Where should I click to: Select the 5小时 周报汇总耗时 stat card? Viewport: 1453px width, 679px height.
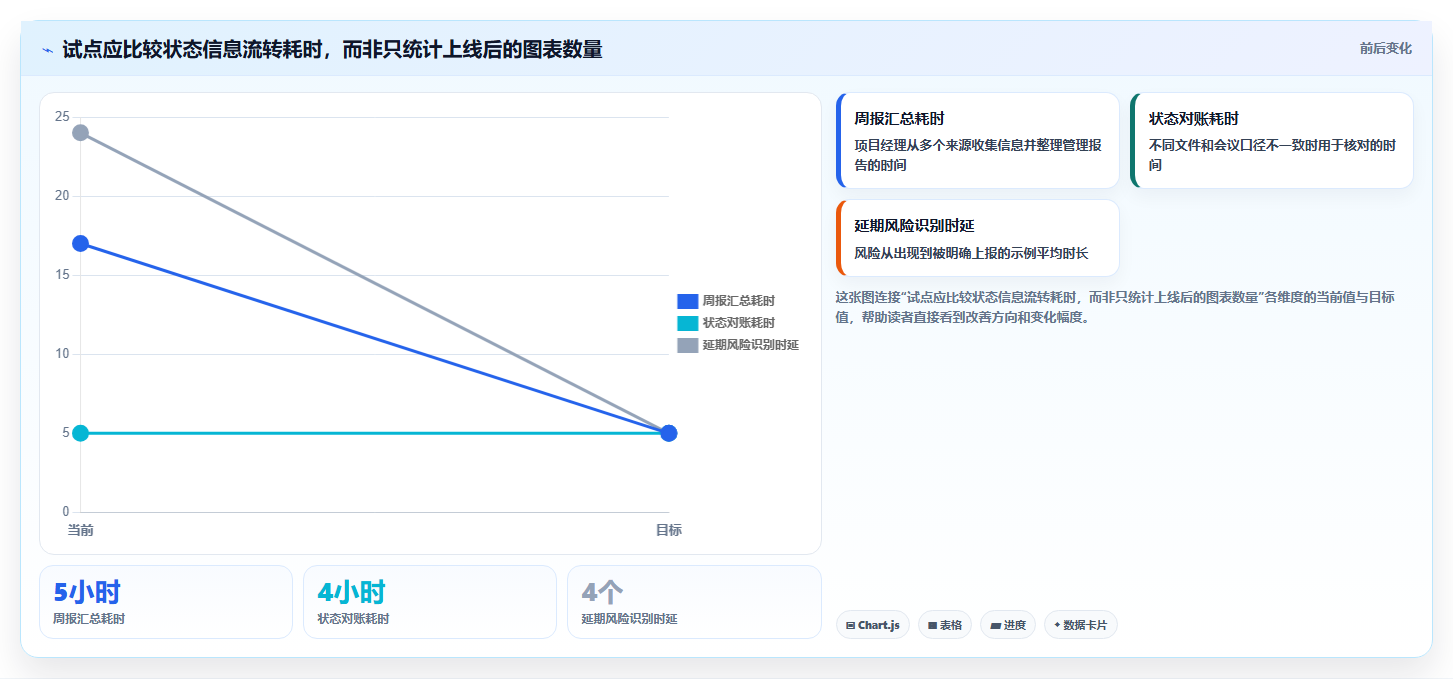(x=166, y=602)
